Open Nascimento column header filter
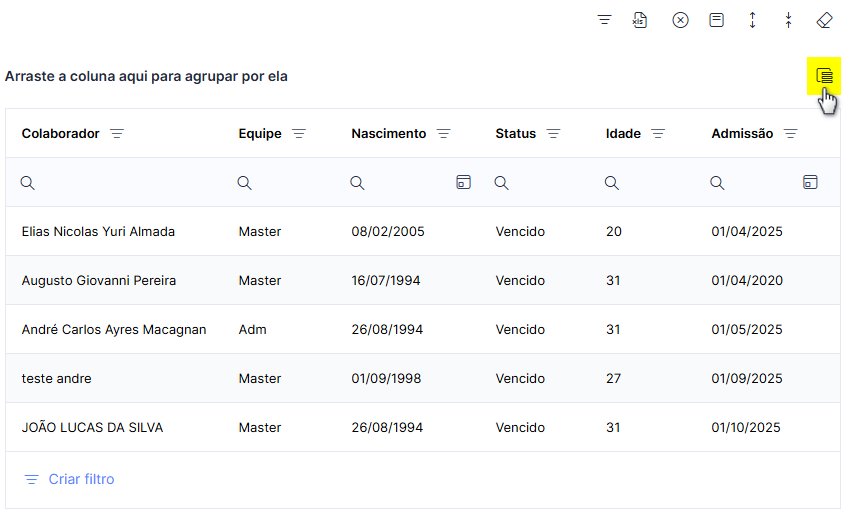The image size is (845, 513). coord(444,134)
